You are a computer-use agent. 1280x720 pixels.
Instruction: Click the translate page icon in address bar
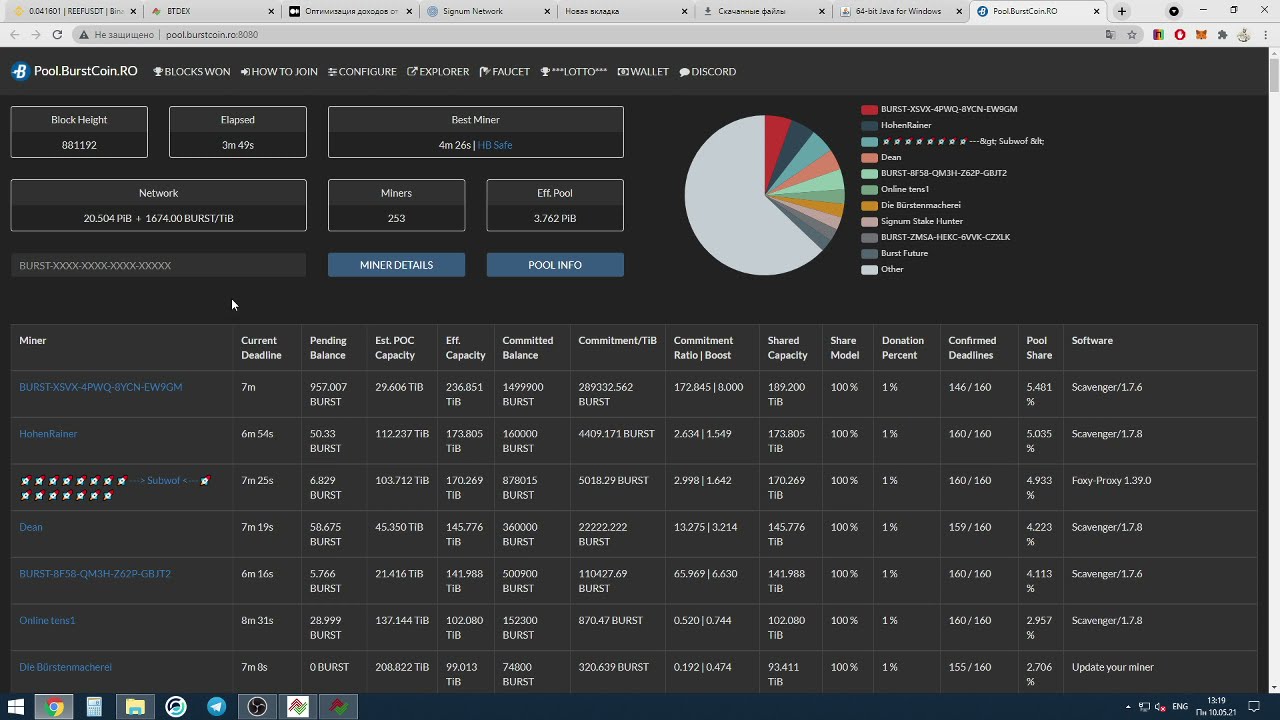click(x=1110, y=34)
